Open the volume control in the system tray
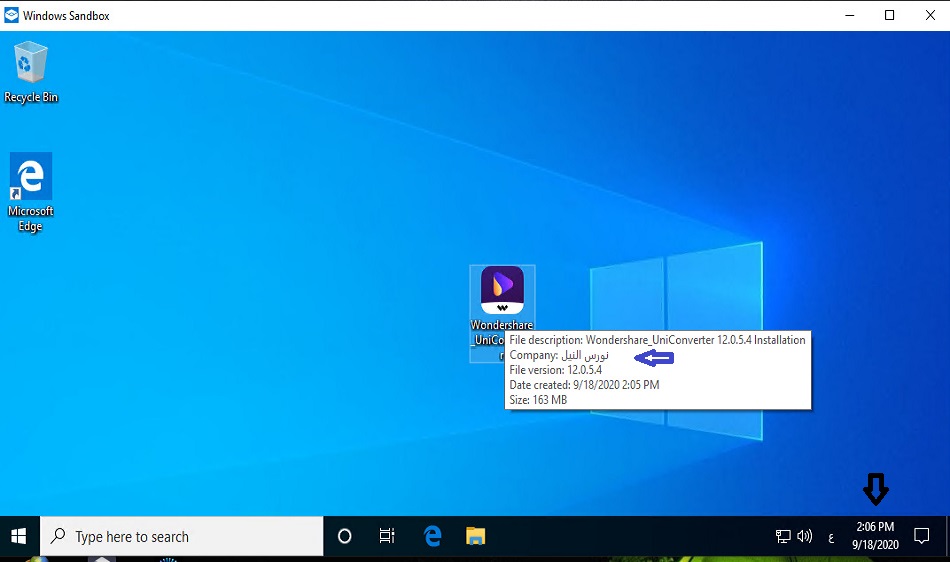Screen dimensions: 950x562 tap(805, 537)
